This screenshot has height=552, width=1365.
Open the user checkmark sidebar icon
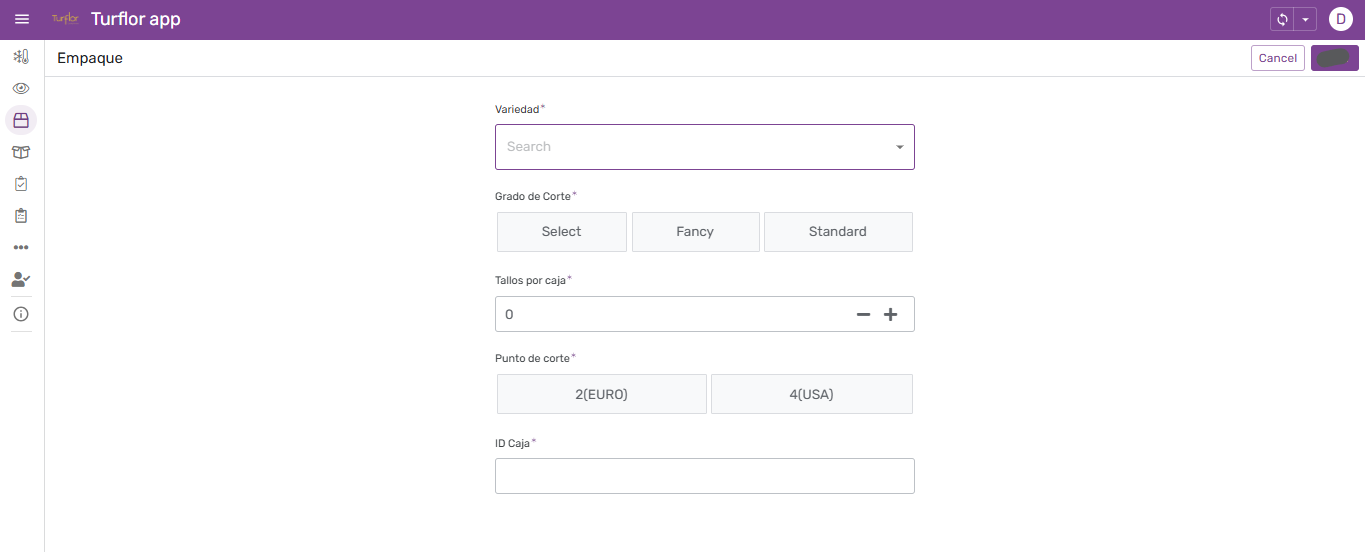point(21,279)
